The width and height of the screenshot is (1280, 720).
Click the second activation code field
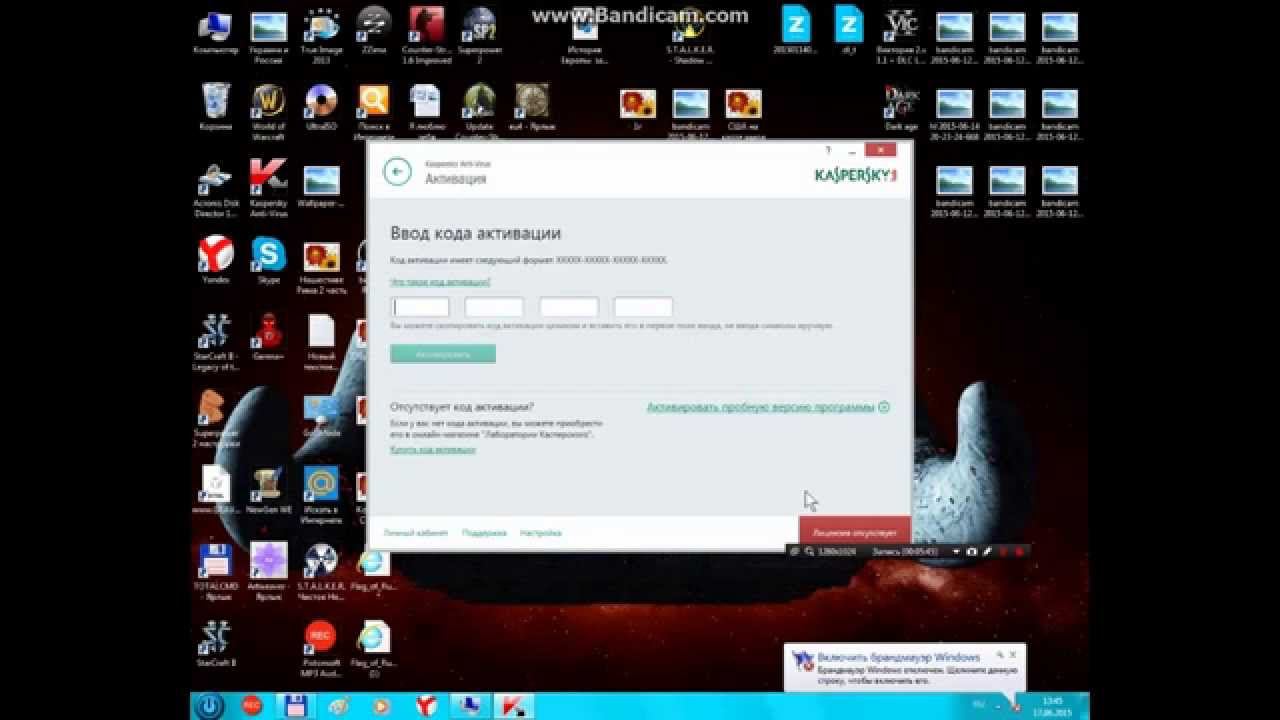point(494,307)
